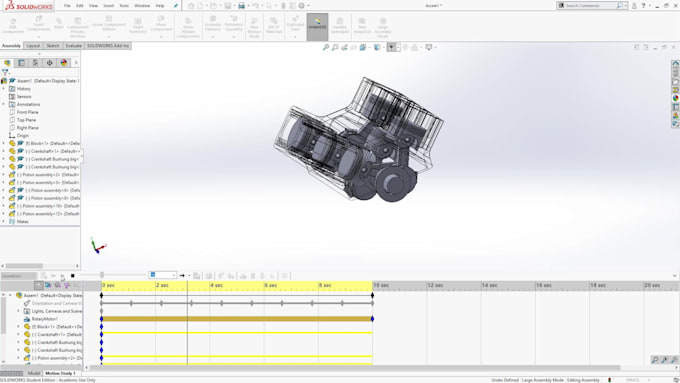Click the print icon in the top toolbar
Image resolution: width=680 pixels, height=383 pixels.
click(242, 6)
